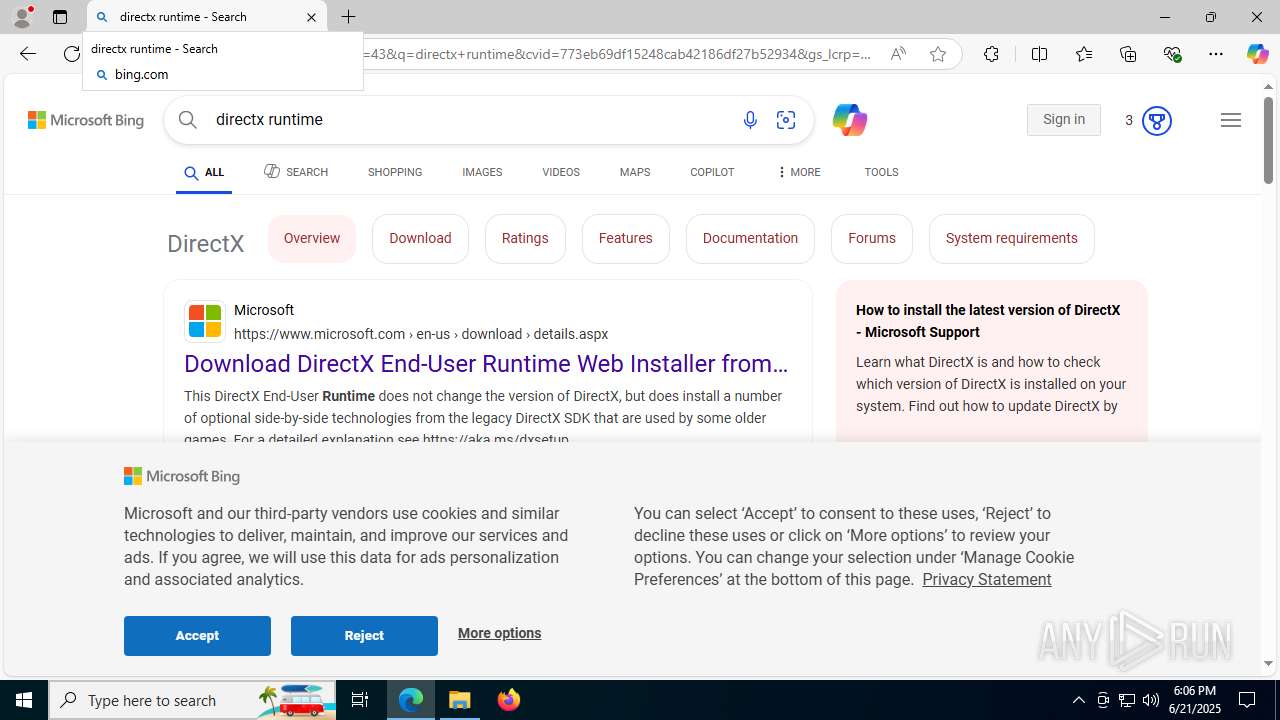Screen dimensions: 1280x720
Task: Open More options for cookies
Action: pyautogui.click(x=499, y=633)
